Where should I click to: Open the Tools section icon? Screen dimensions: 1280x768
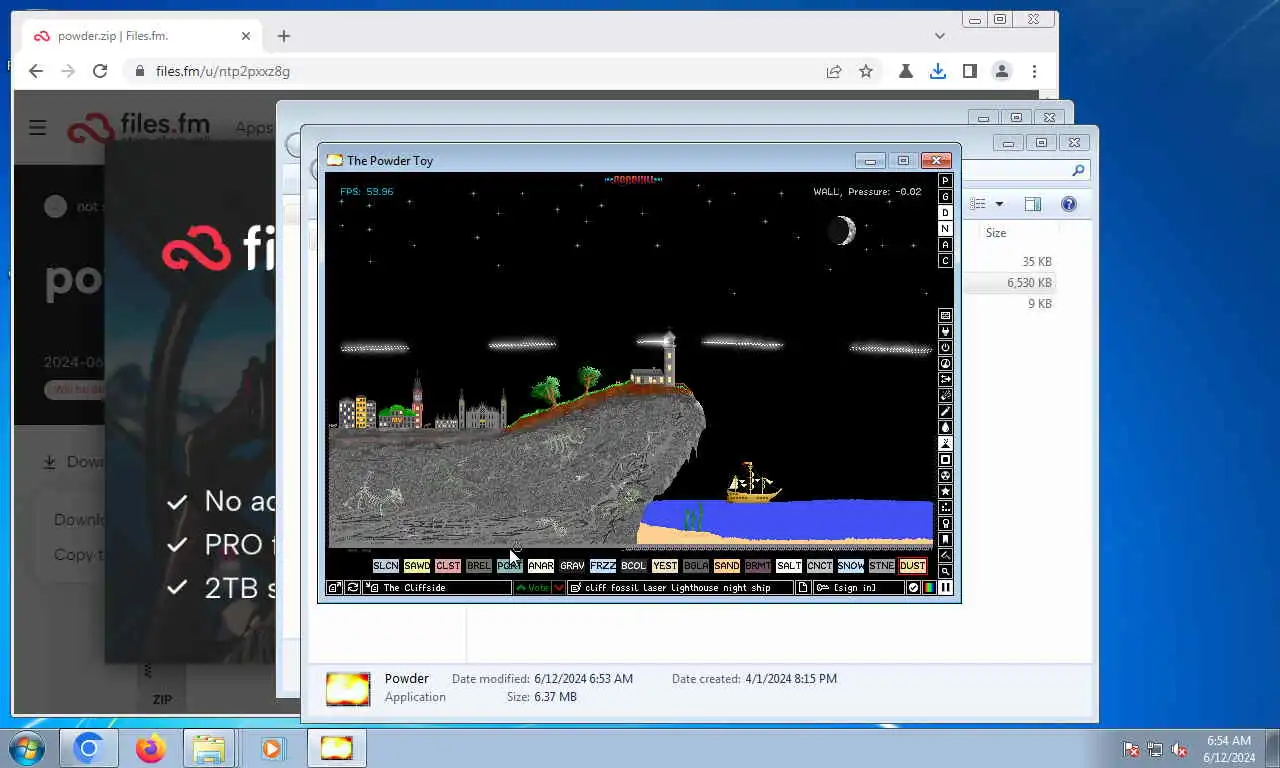click(945, 523)
